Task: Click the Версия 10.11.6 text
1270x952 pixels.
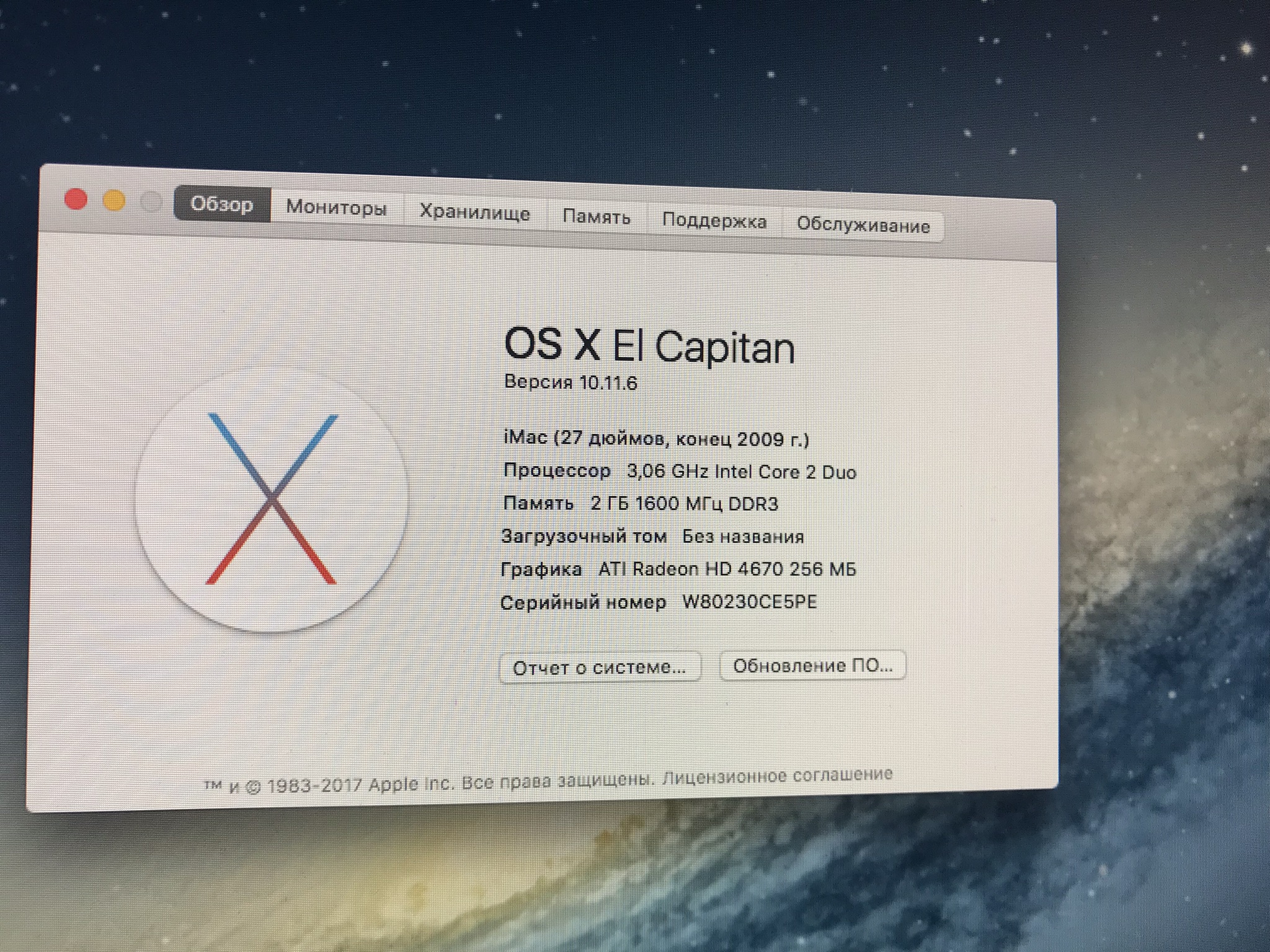Action: (x=571, y=382)
